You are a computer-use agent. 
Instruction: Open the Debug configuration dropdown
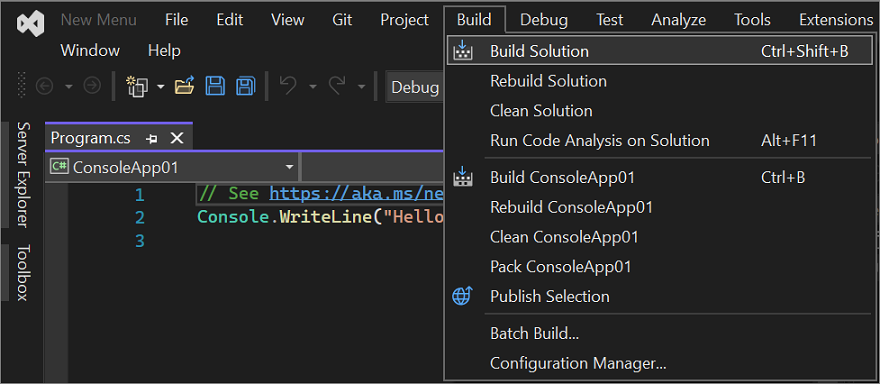pos(415,87)
